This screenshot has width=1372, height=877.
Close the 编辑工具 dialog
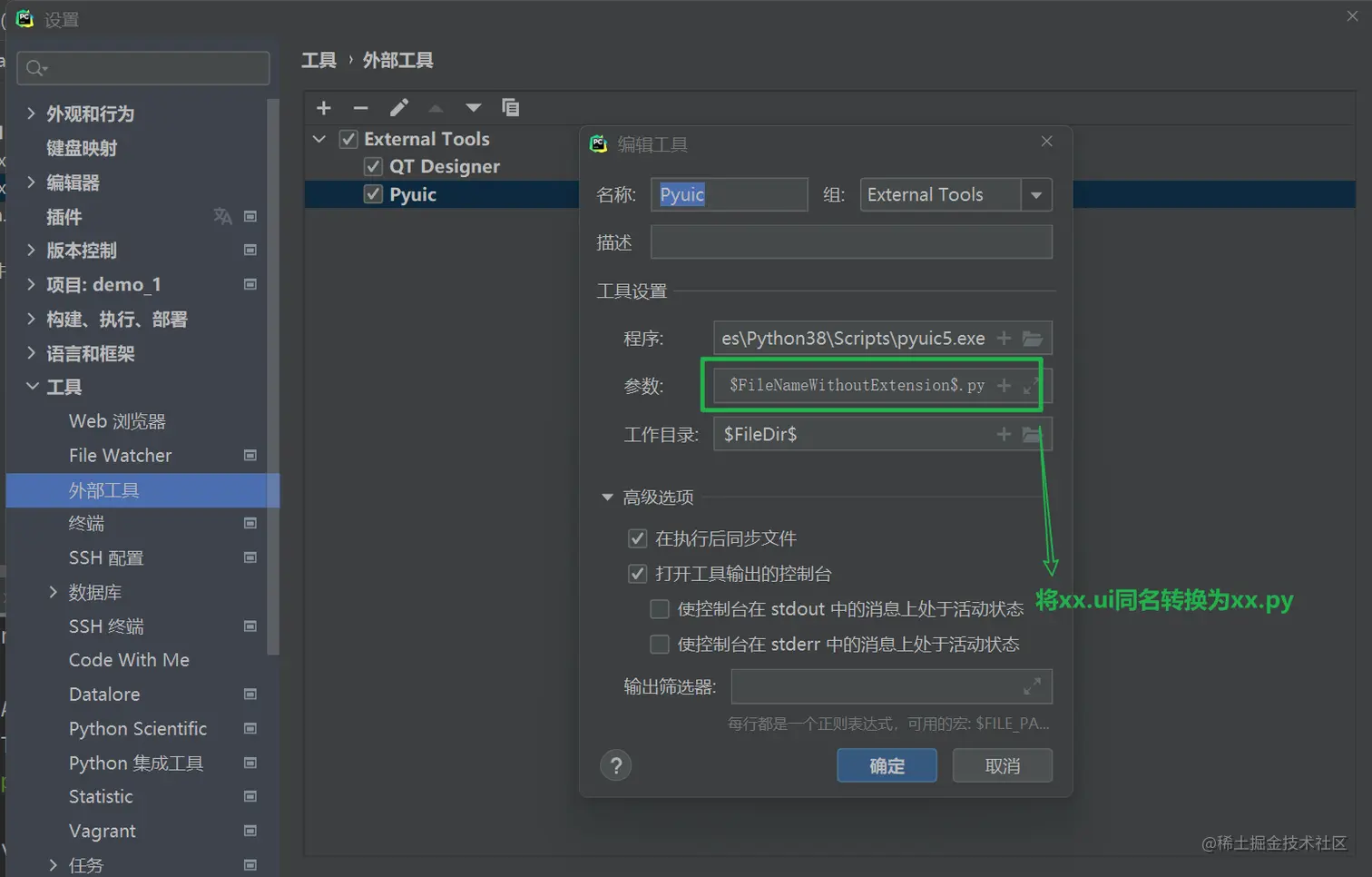[x=1047, y=142]
